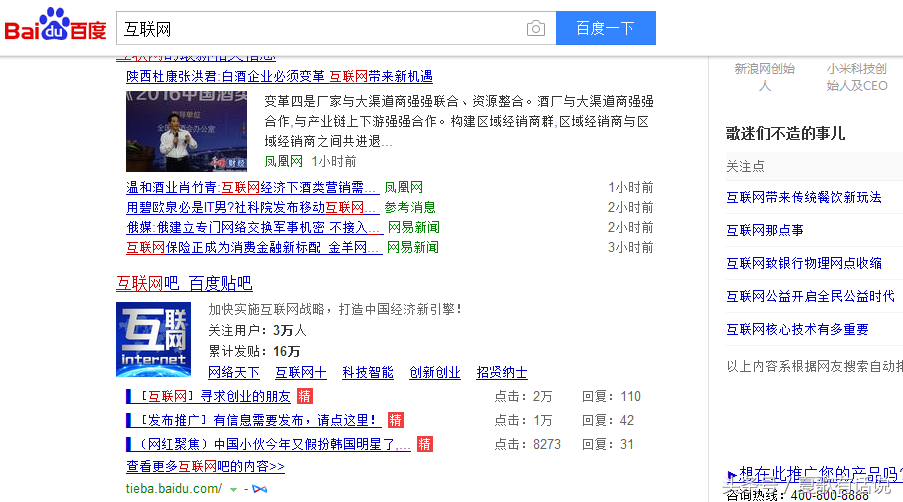
Task: Click tieba.baidu.com/ URL text
Action: [x=174, y=489]
